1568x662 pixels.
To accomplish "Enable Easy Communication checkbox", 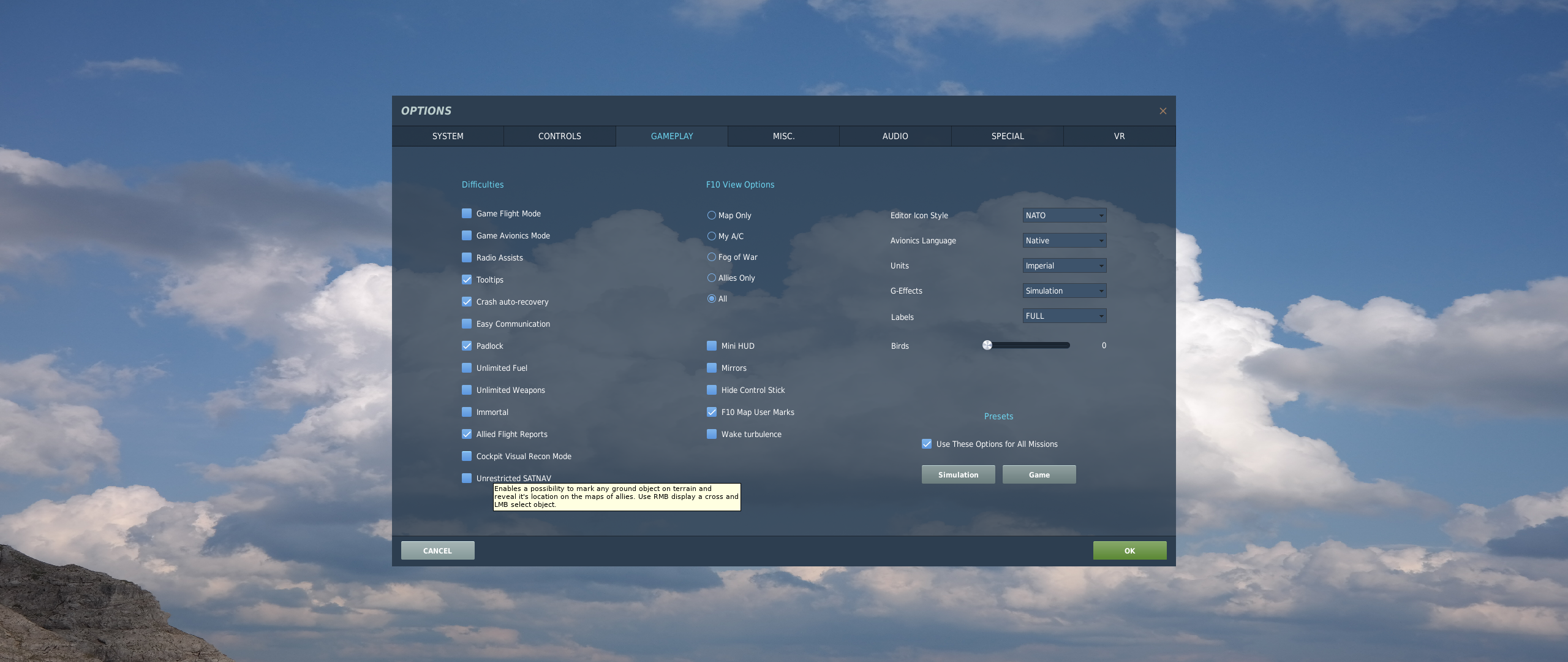I will pyautogui.click(x=467, y=324).
